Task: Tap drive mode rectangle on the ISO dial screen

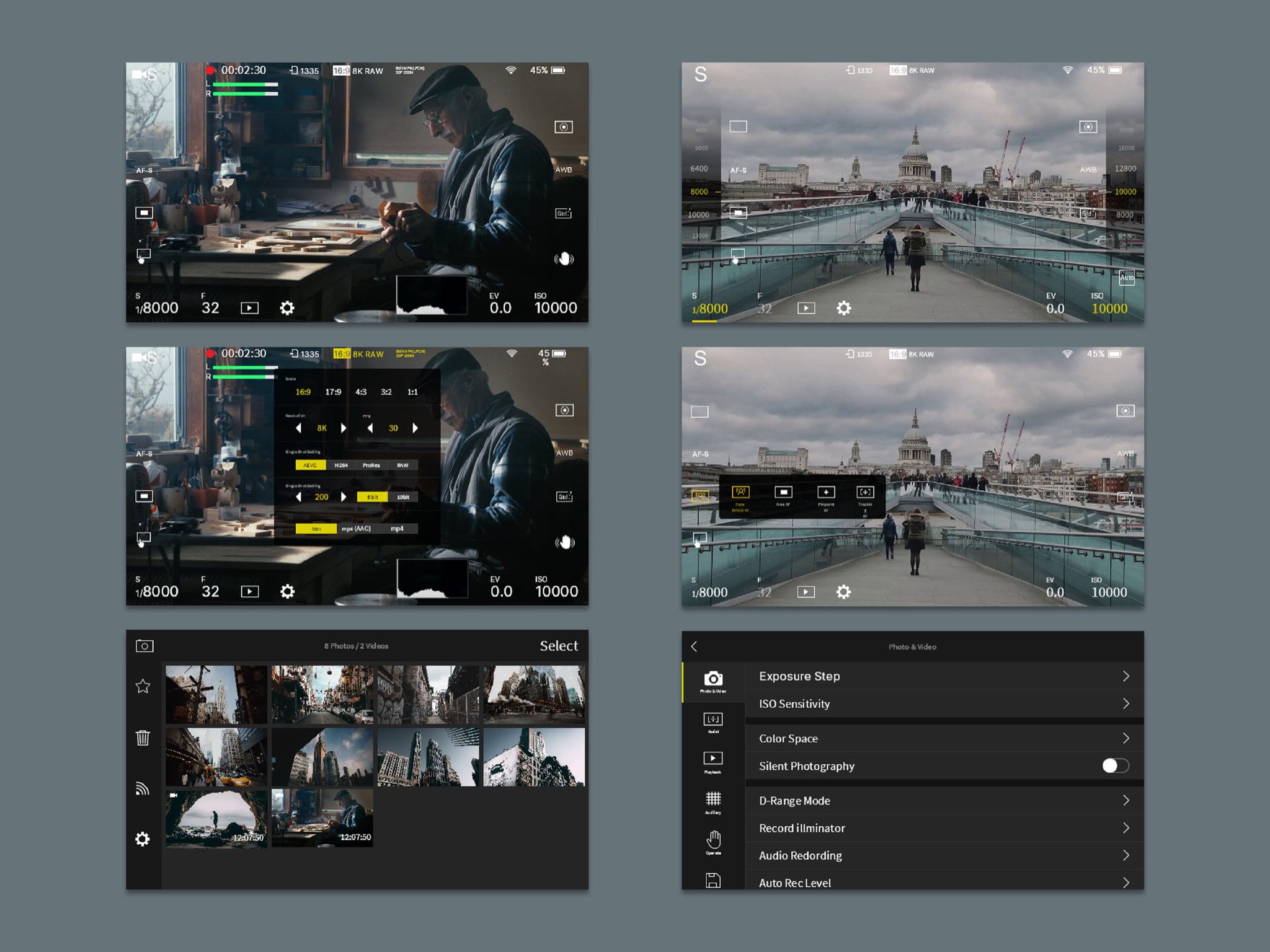Action: pyautogui.click(x=738, y=126)
